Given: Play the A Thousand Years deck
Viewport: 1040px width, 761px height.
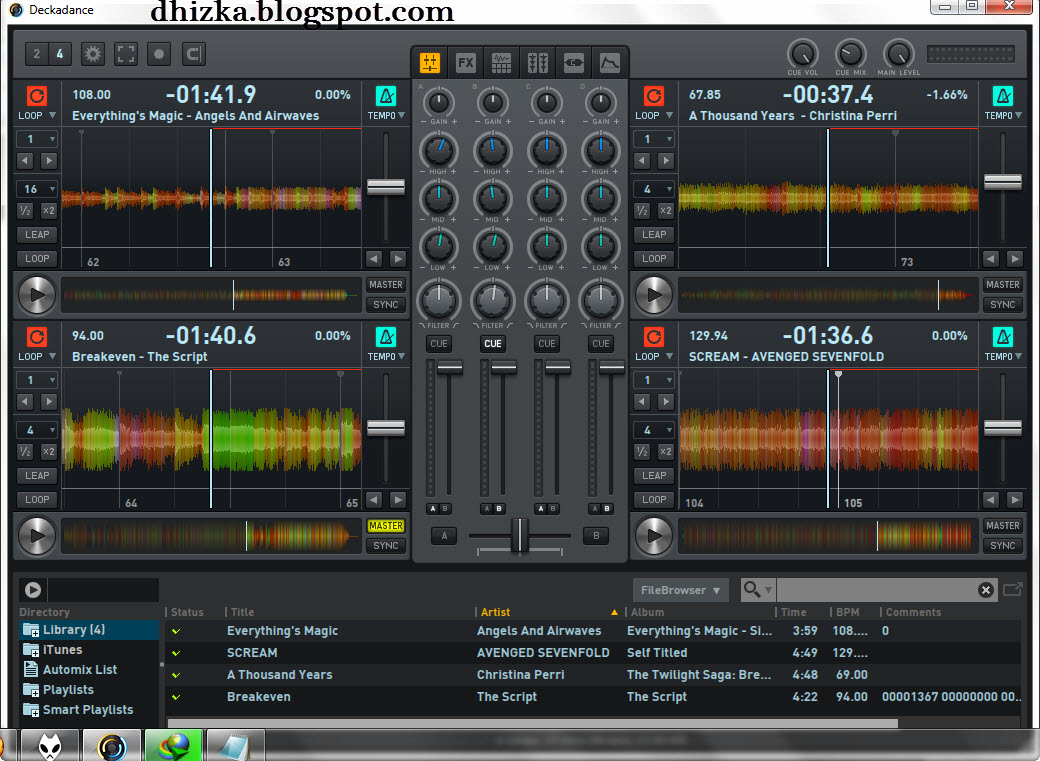Looking at the screenshot, I should coord(654,295).
